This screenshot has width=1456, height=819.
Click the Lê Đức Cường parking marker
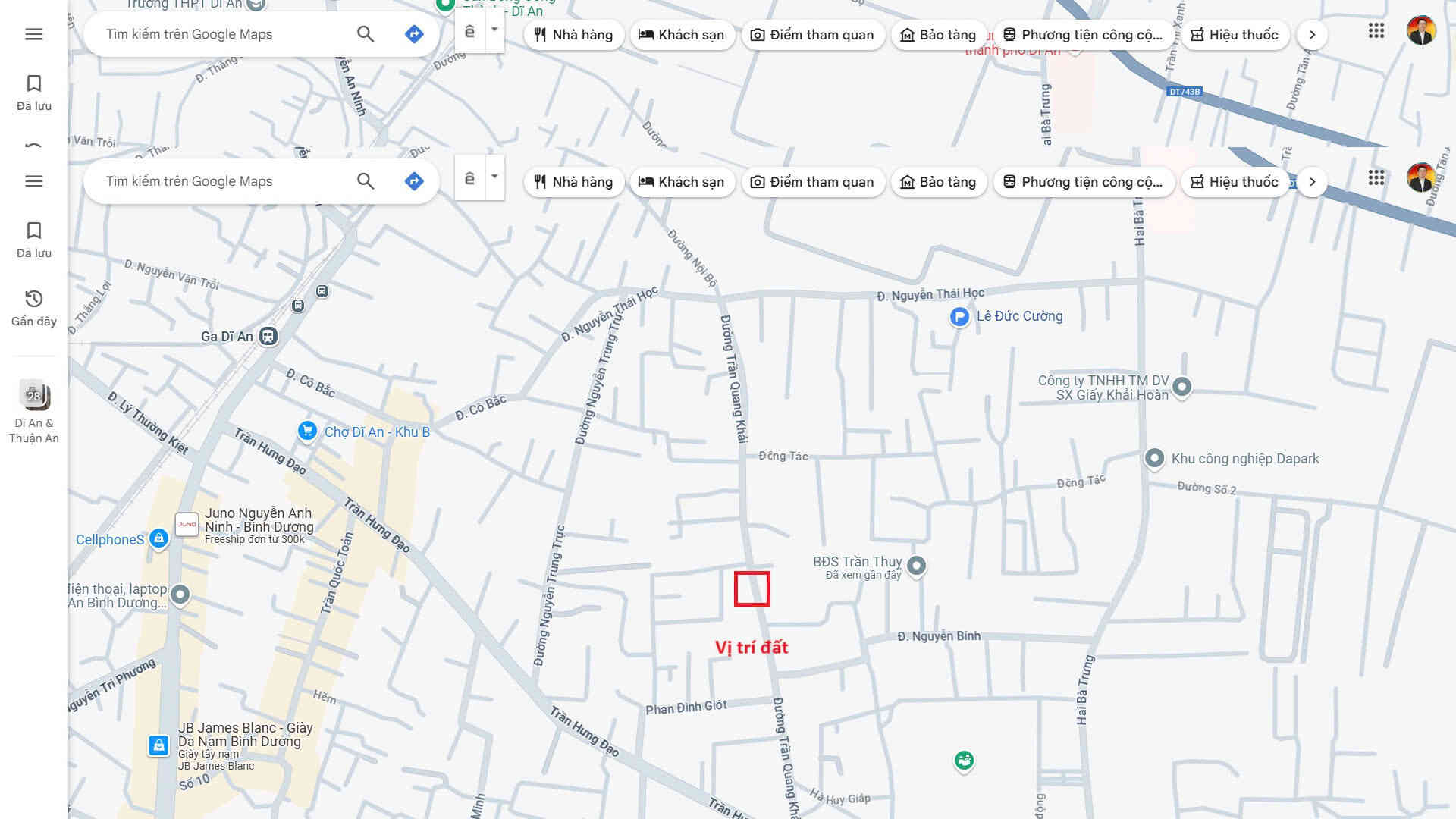coord(959,317)
